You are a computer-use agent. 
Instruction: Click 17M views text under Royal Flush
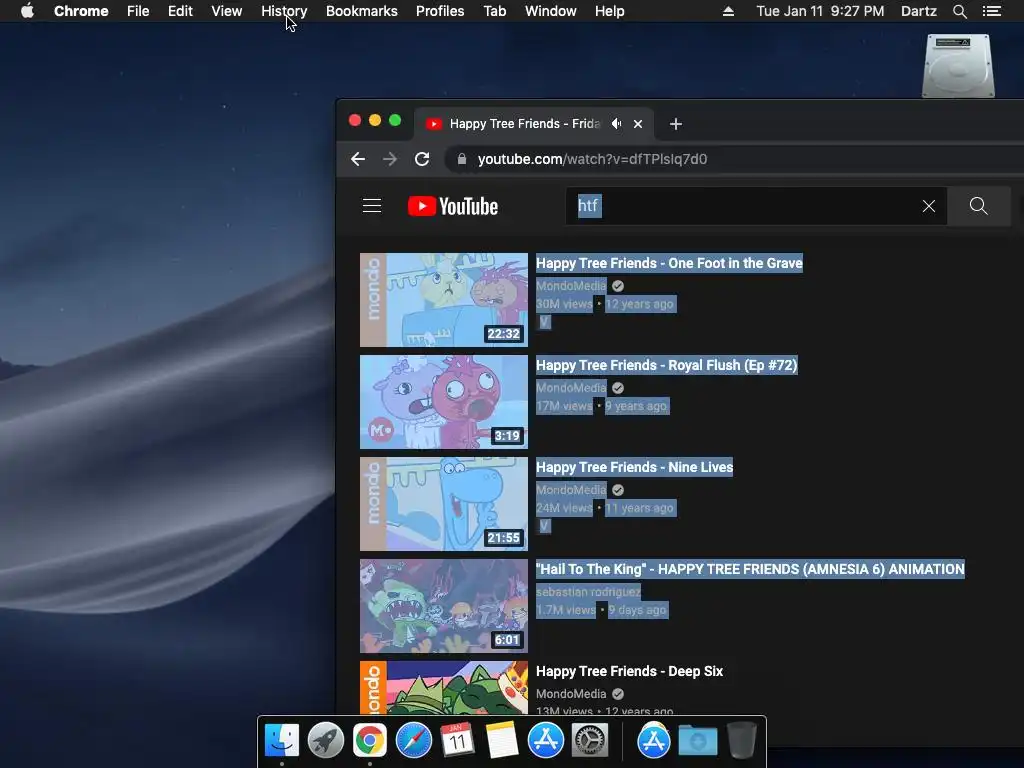point(564,406)
